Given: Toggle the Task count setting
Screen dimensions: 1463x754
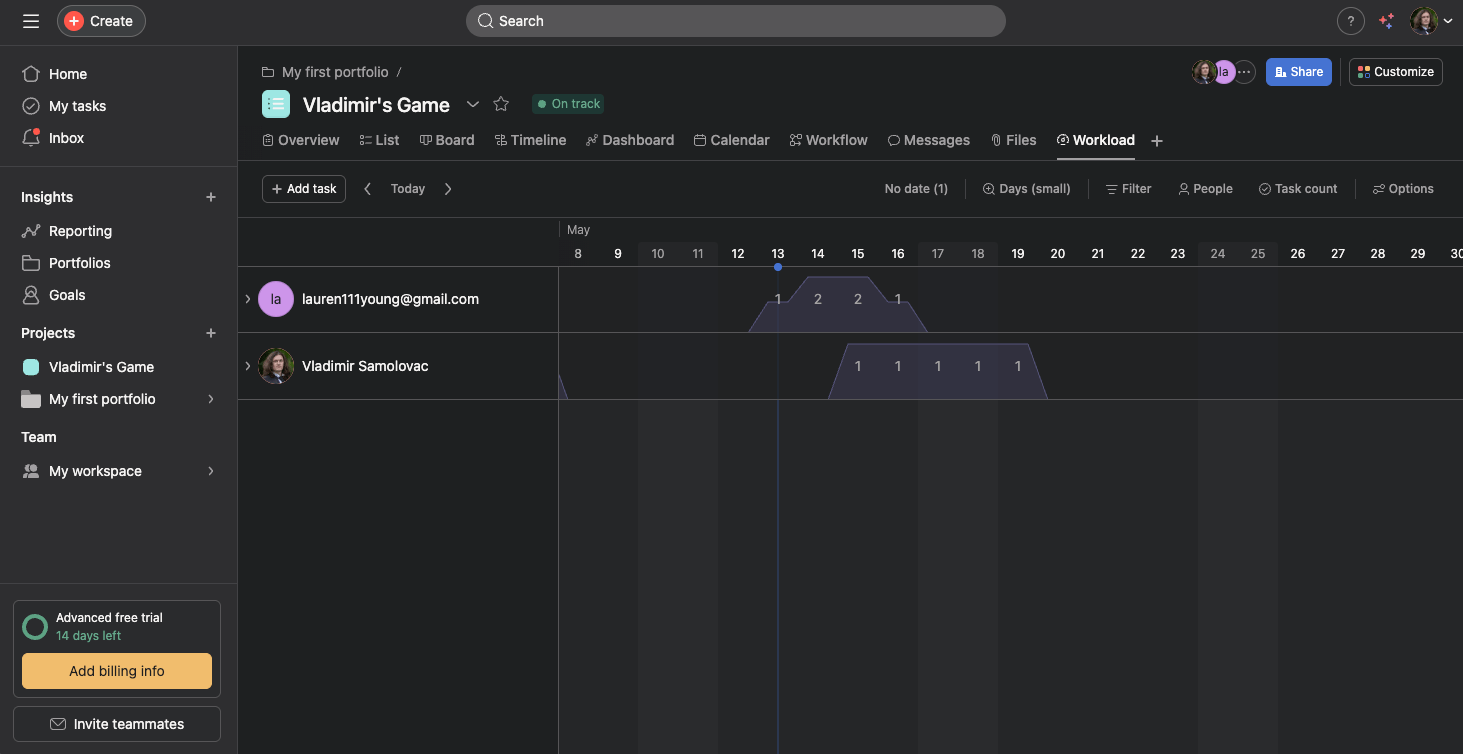Looking at the screenshot, I should click(x=1297, y=189).
